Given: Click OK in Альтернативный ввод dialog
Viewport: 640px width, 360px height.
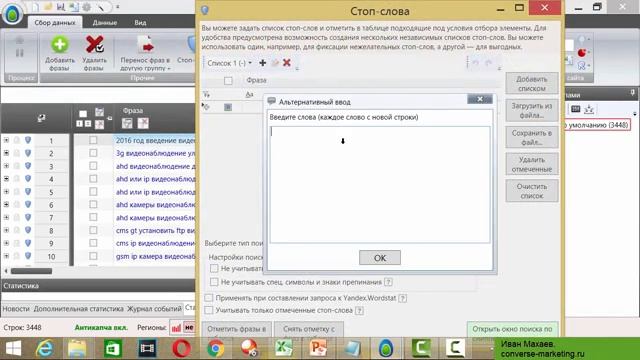Looking at the screenshot, I should tap(380, 258).
